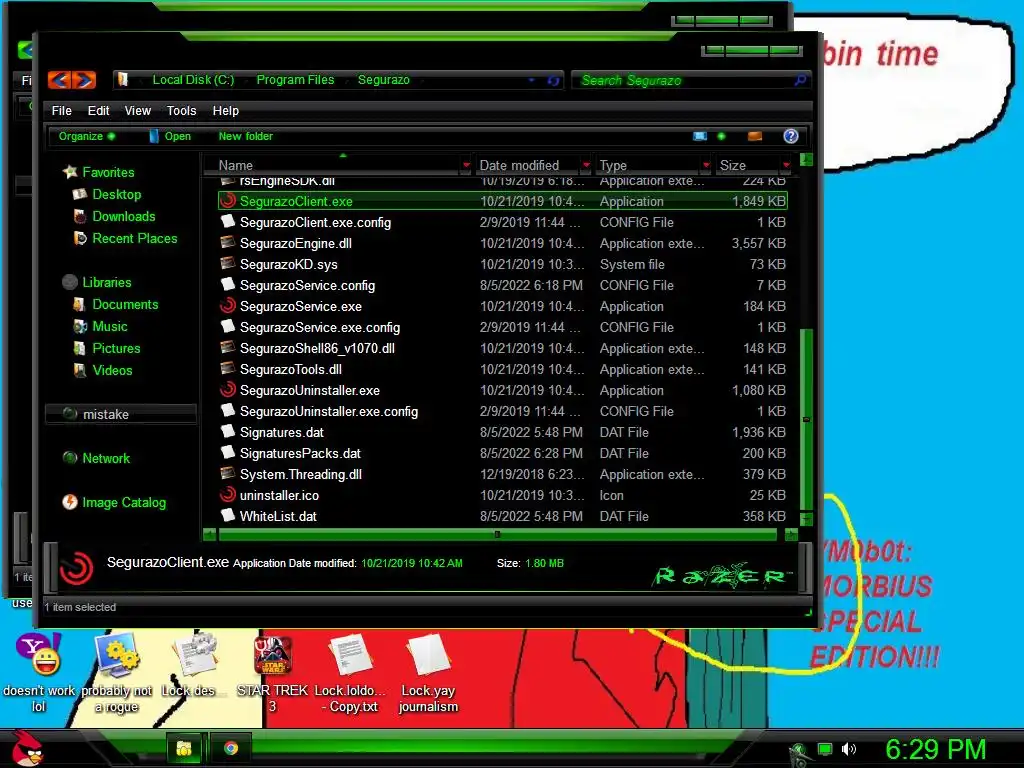Open the Angry Birds start button
The height and width of the screenshot is (768, 1024).
coord(27,748)
